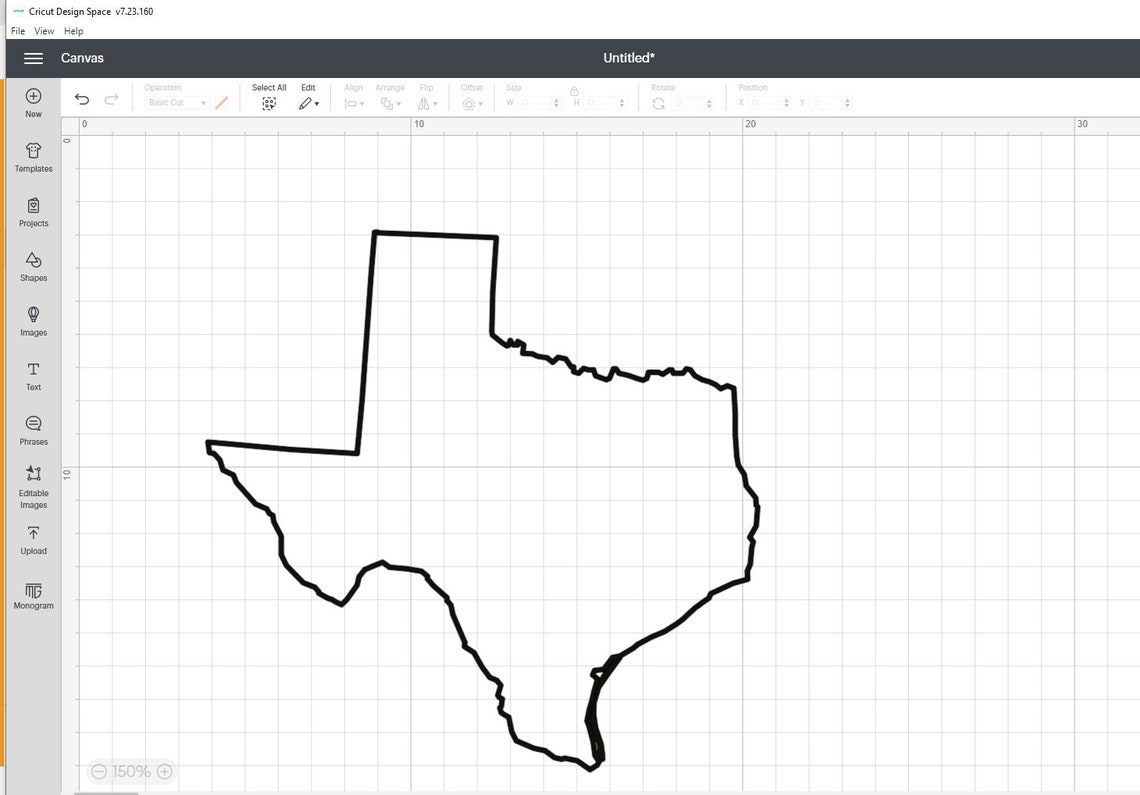Select the Shapes tool in sidebar
Image resolution: width=1140 pixels, height=795 pixels.
coord(33,266)
